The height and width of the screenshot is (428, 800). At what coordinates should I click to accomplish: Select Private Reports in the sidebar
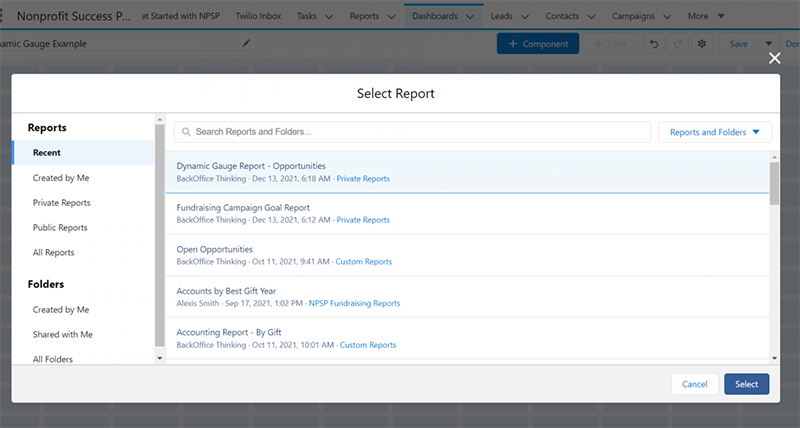61,203
